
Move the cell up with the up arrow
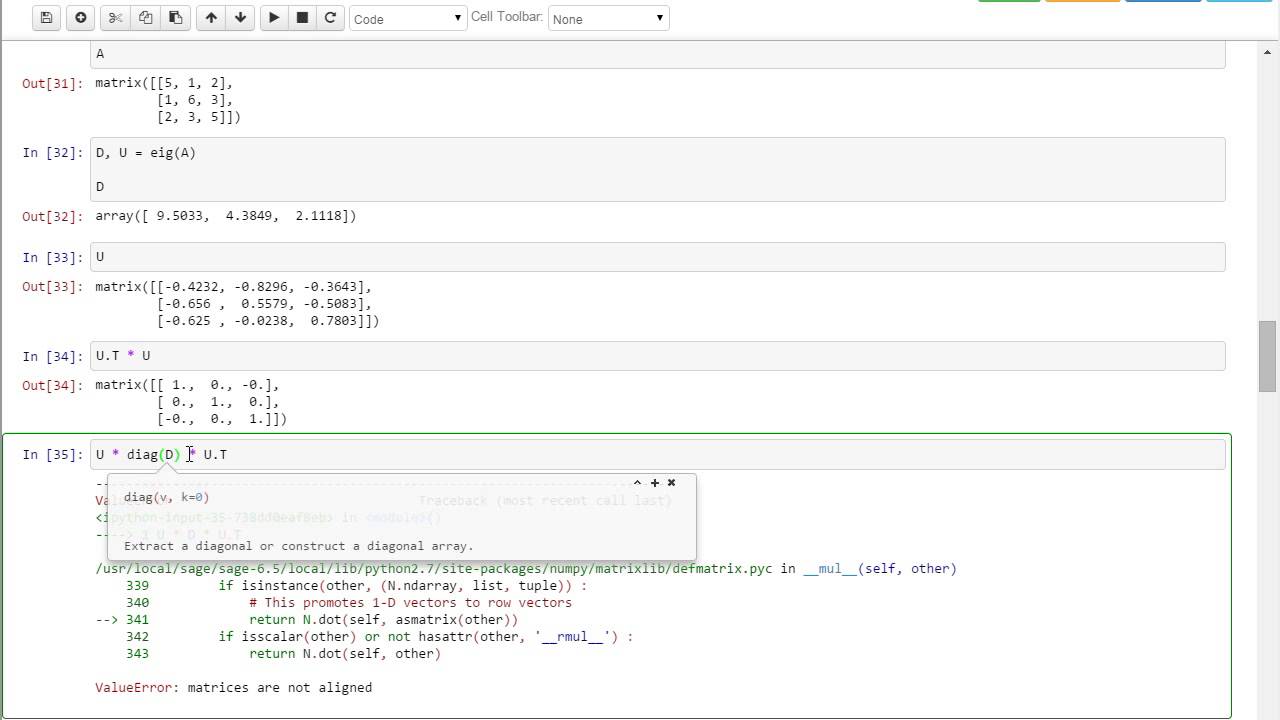click(x=211, y=18)
